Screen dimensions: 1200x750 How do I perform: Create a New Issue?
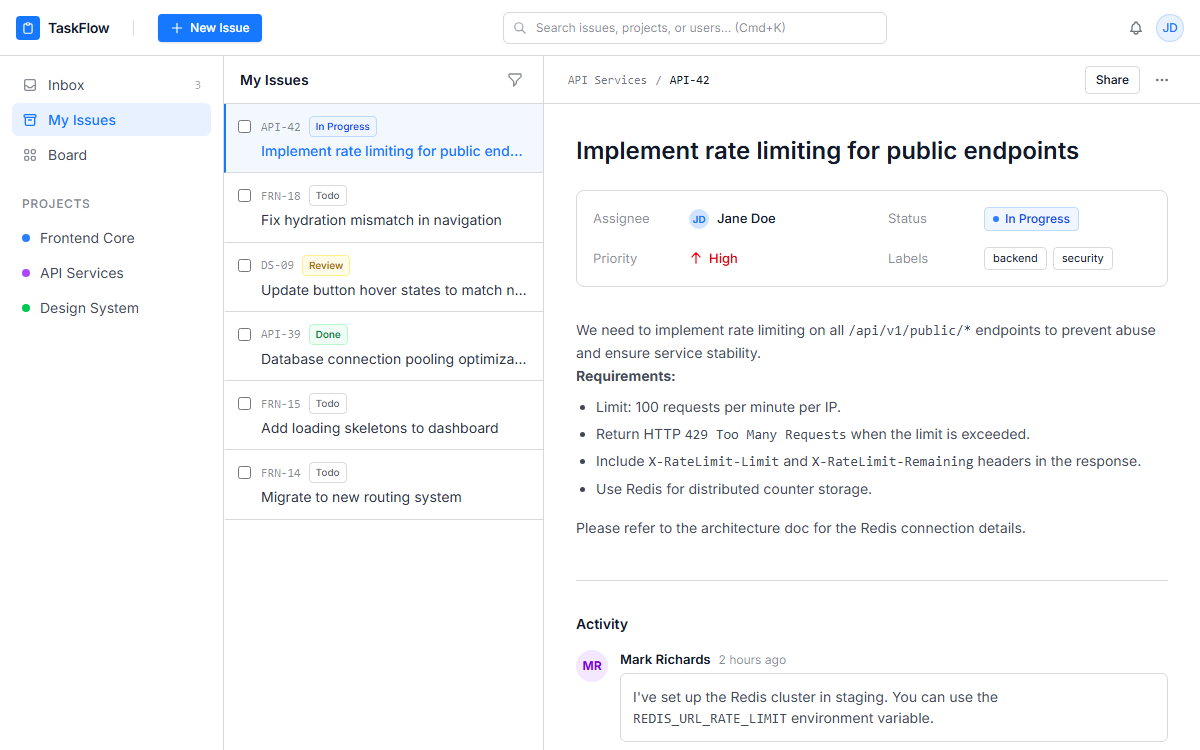[210, 28]
